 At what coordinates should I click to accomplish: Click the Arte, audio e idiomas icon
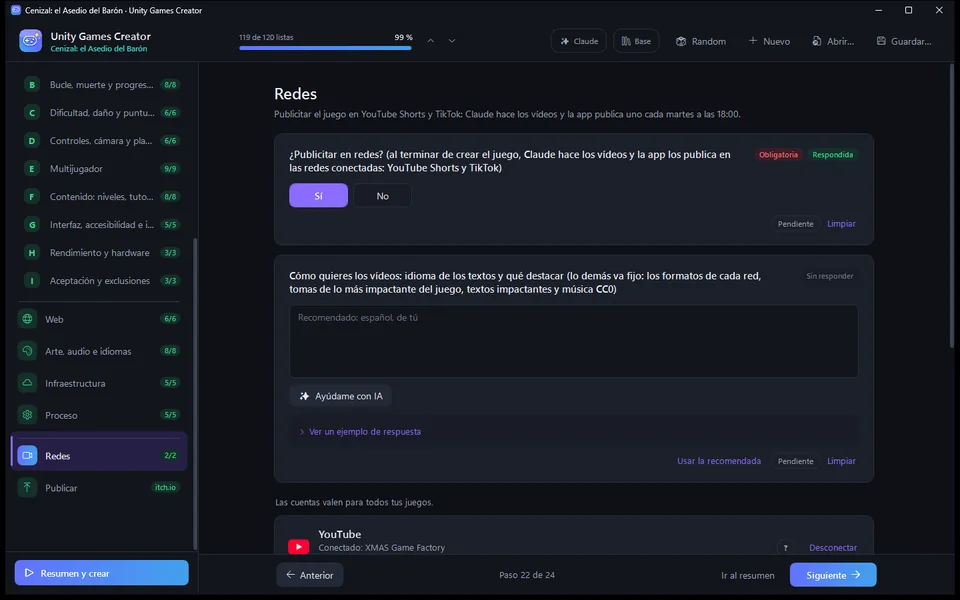[x=27, y=351]
